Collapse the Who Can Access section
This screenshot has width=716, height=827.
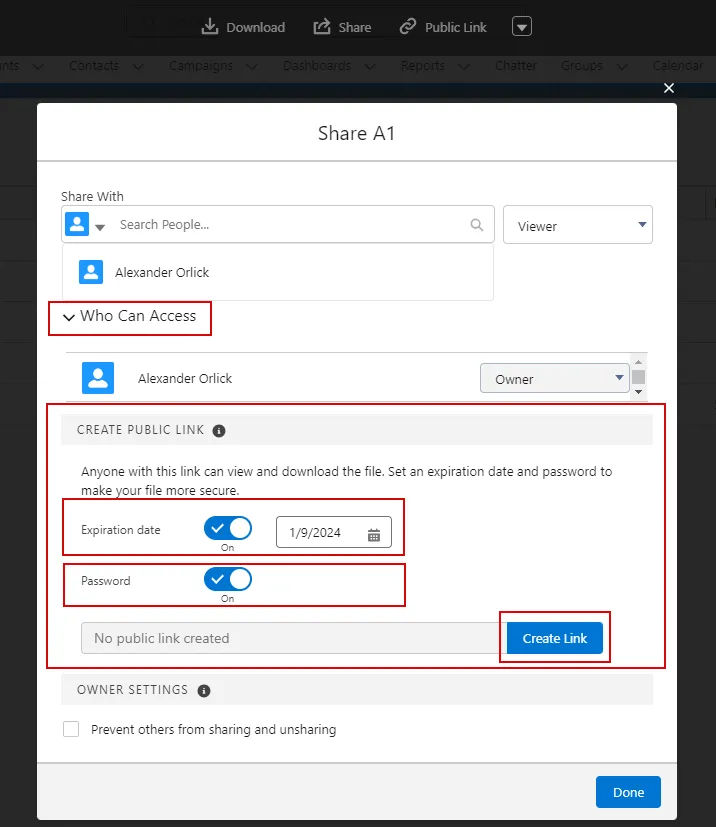click(x=68, y=318)
